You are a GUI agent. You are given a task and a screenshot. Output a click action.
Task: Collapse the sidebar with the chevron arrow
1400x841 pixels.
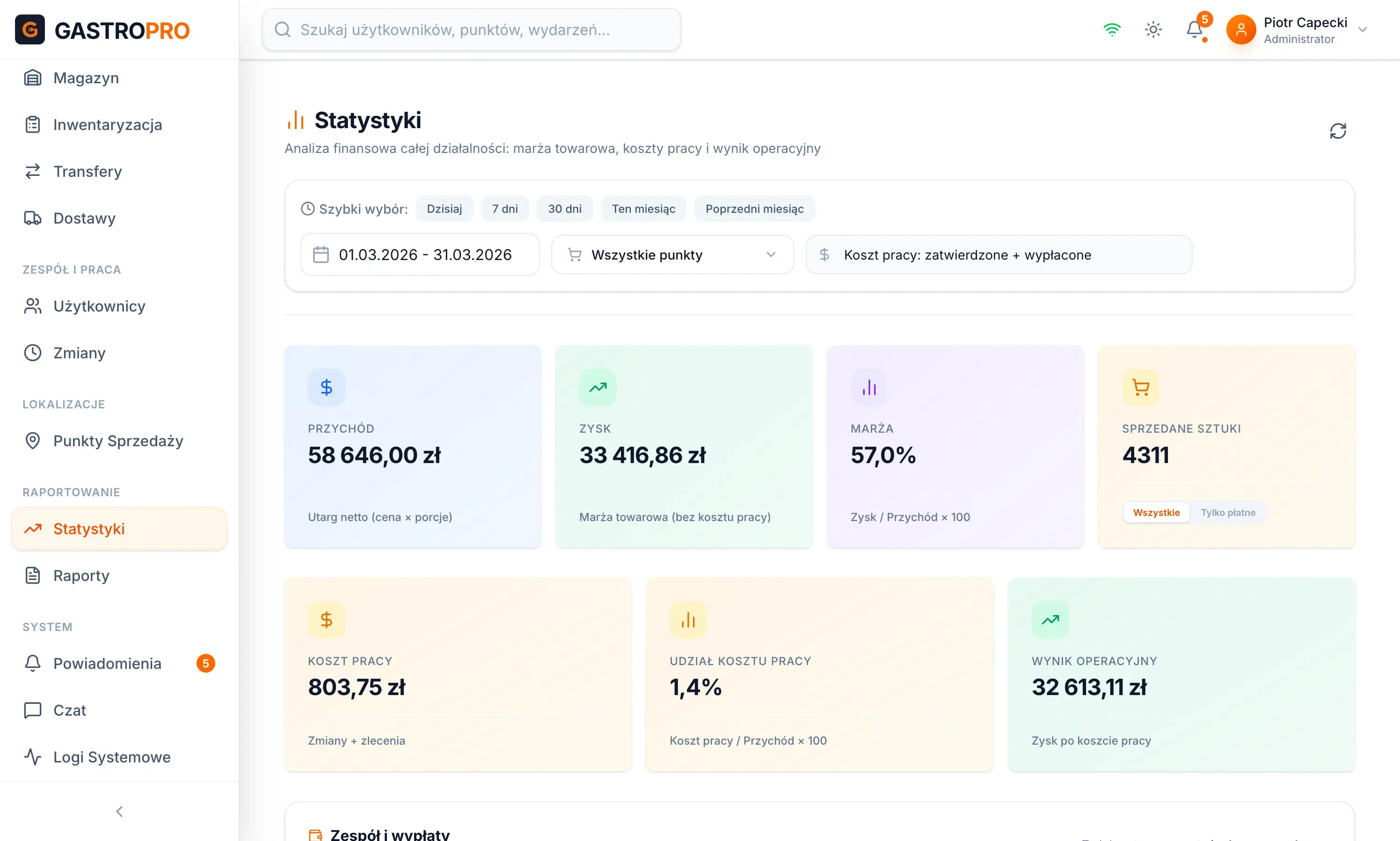(x=120, y=812)
